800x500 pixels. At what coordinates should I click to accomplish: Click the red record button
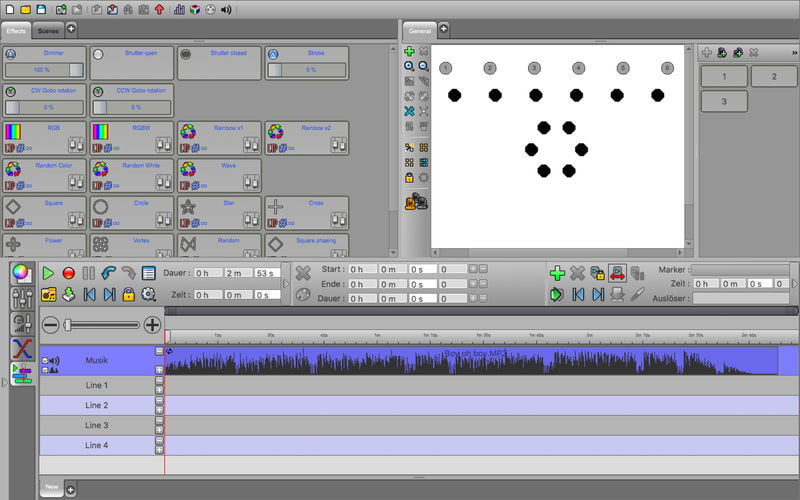pyautogui.click(x=68, y=273)
